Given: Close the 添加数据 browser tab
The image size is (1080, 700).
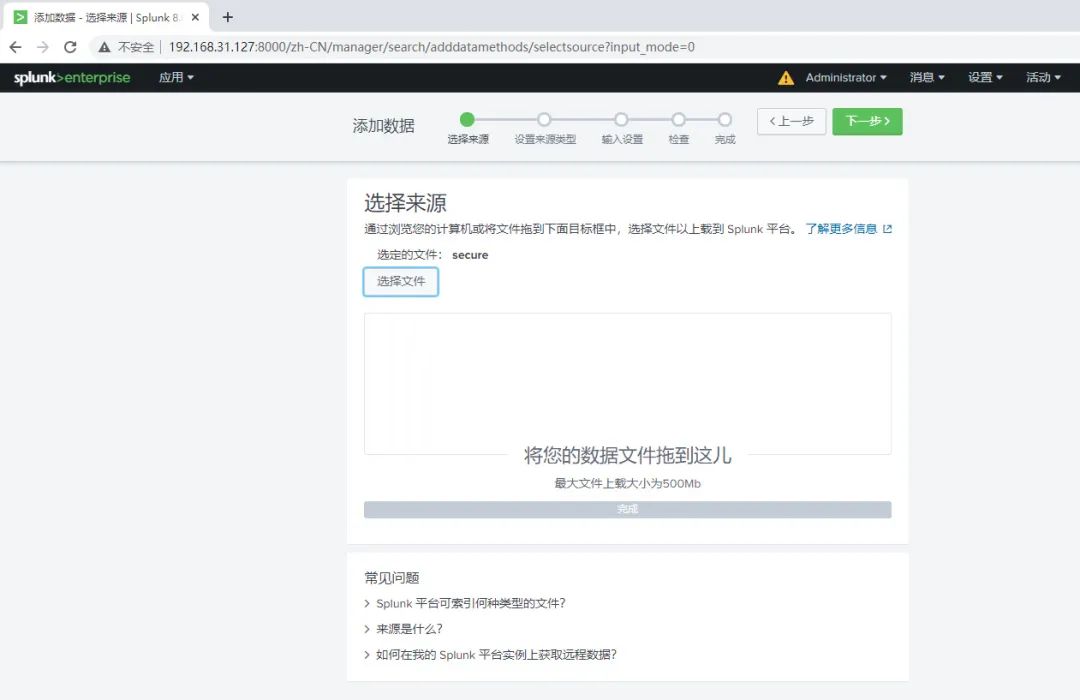Looking at the screenshot, I should tap(196, 17).
